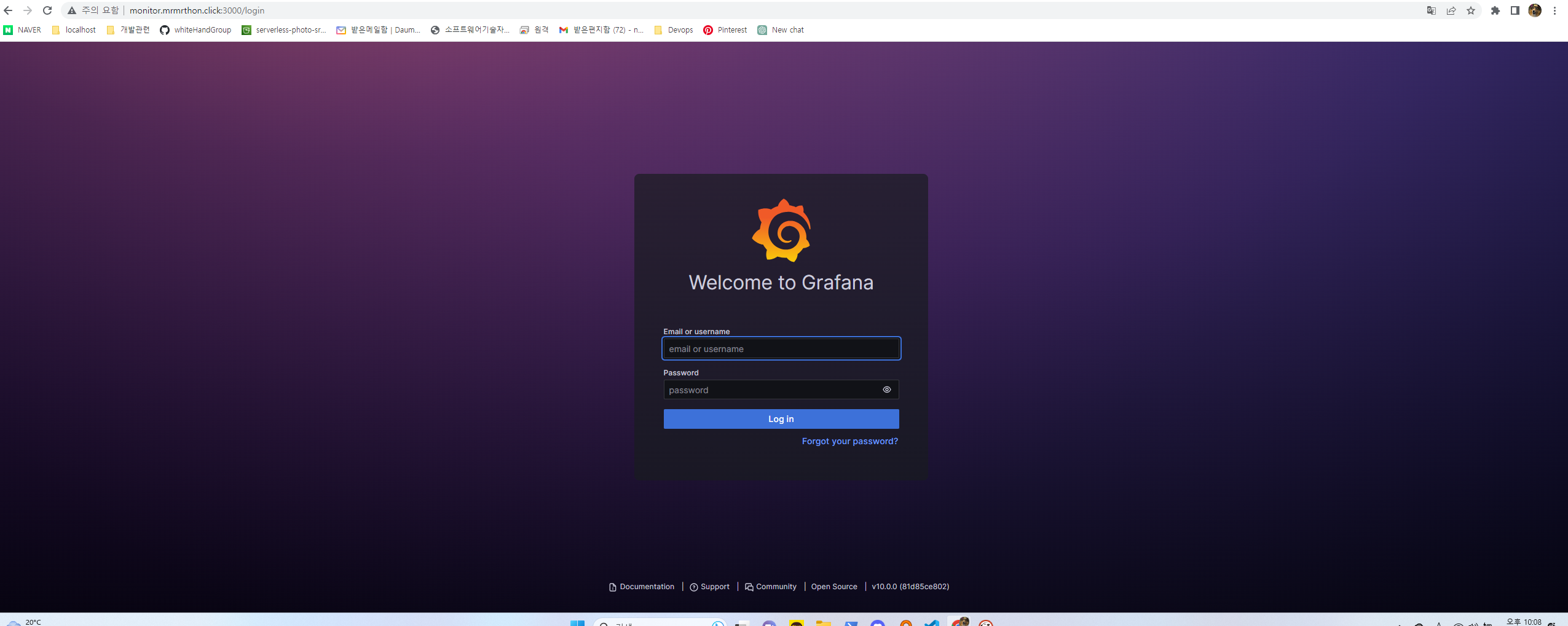Open the Pinterest bookmark
Viewport: 1568px width, 626px height.
click(726, 30)
